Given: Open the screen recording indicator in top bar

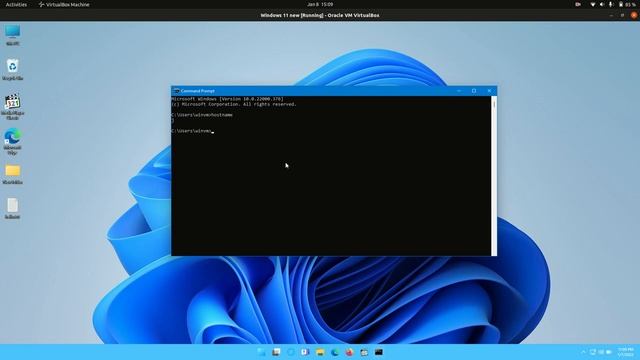Looking at the screenshot, I should [x=578, y=4].
